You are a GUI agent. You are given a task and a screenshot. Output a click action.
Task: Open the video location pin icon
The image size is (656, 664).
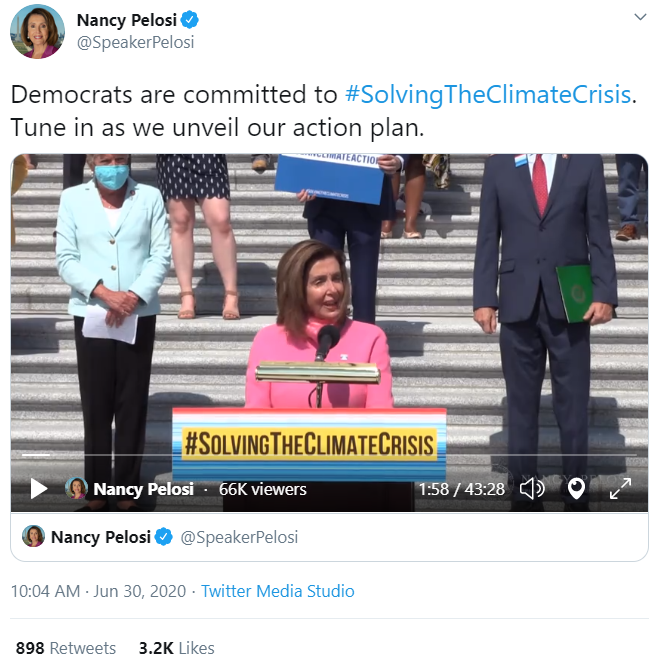pos(576,489)
